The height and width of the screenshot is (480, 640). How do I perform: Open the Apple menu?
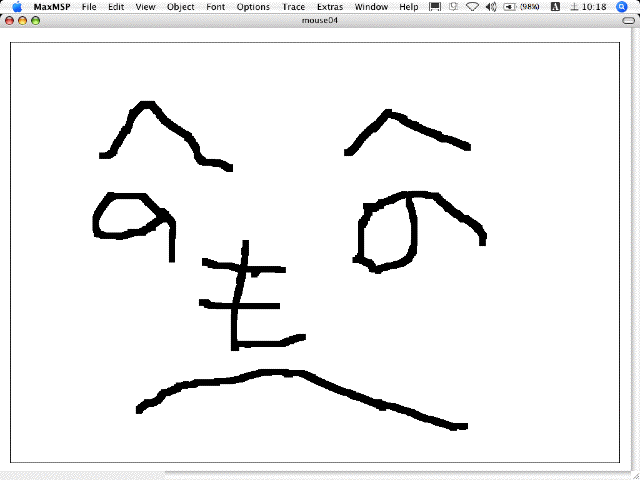tap(17, 7)
